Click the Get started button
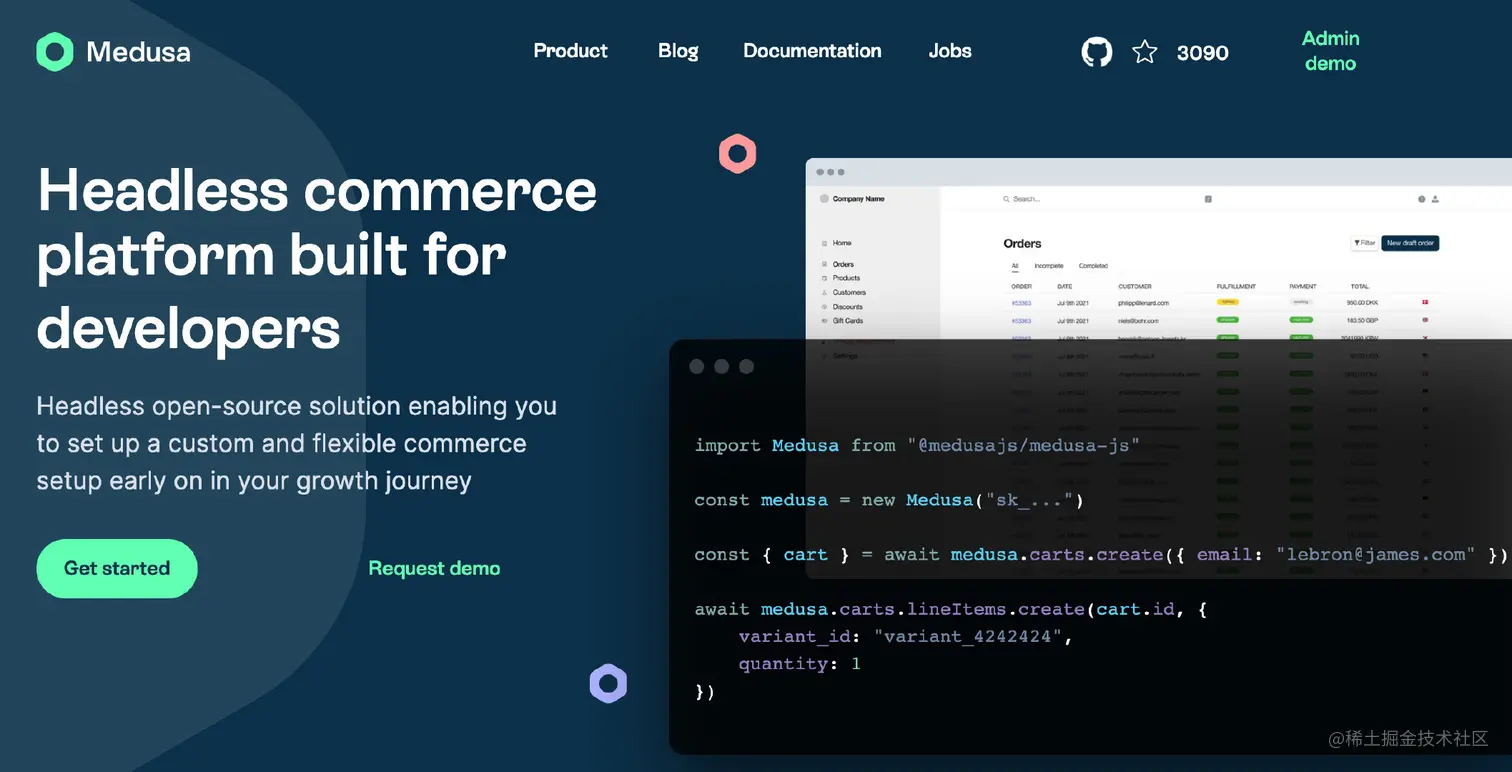The height and width of the screenshot is (772, 1512). click(117, 568)
